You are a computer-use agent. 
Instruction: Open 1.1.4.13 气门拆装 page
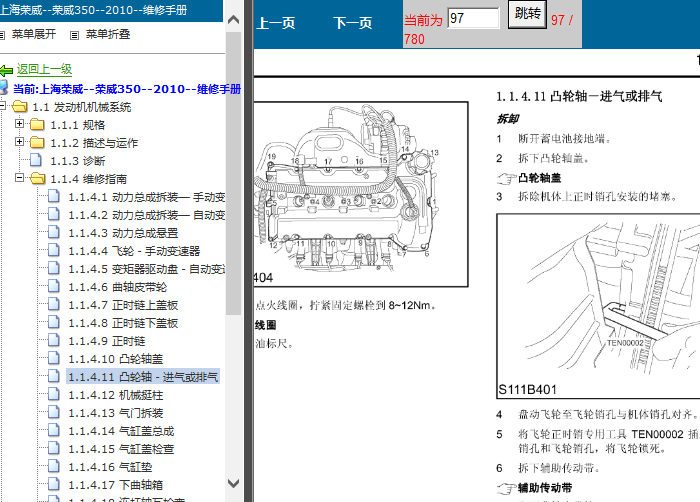(116, 413)
